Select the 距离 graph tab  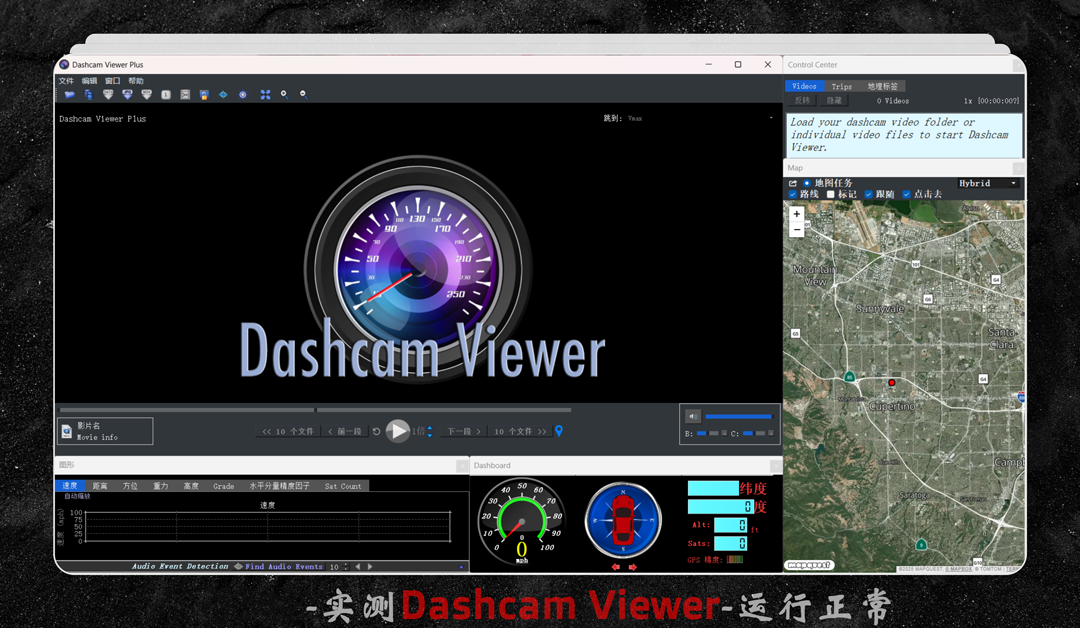click(100, 485)
